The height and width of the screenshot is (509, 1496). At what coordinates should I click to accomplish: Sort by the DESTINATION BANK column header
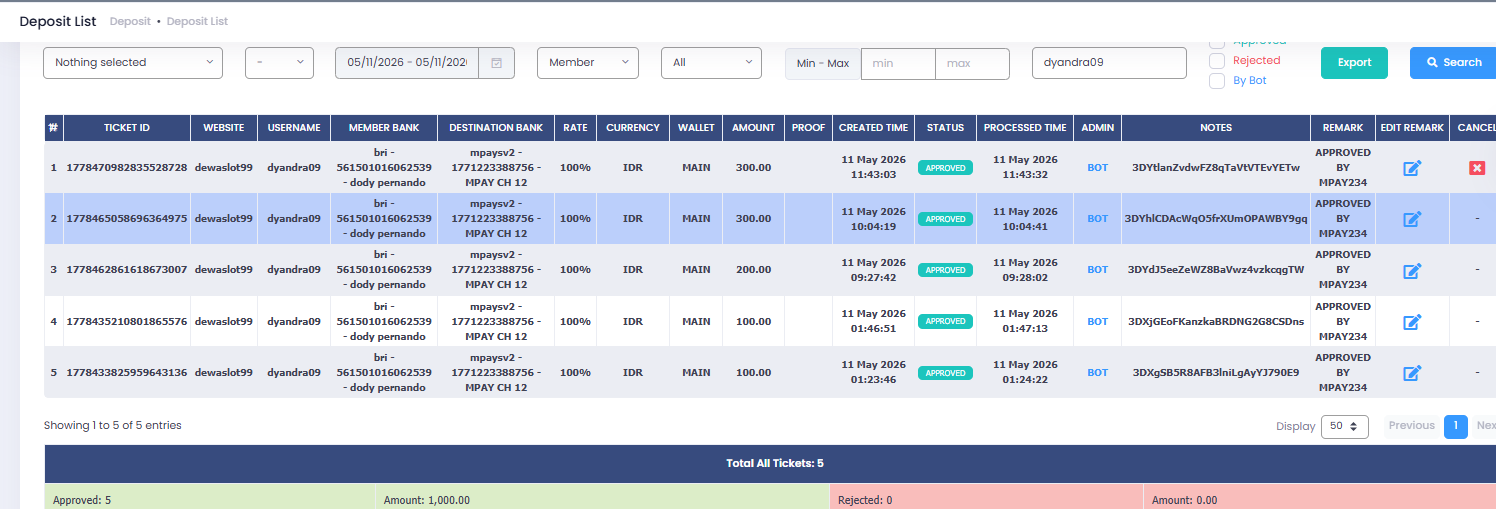click(x=496, y=128)
